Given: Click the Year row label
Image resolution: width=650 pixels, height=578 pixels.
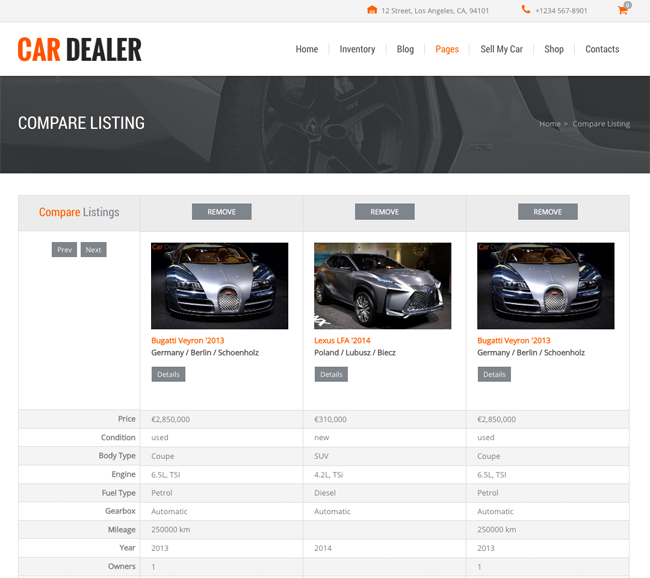Looking at the screenshot, I should [127, 548].
